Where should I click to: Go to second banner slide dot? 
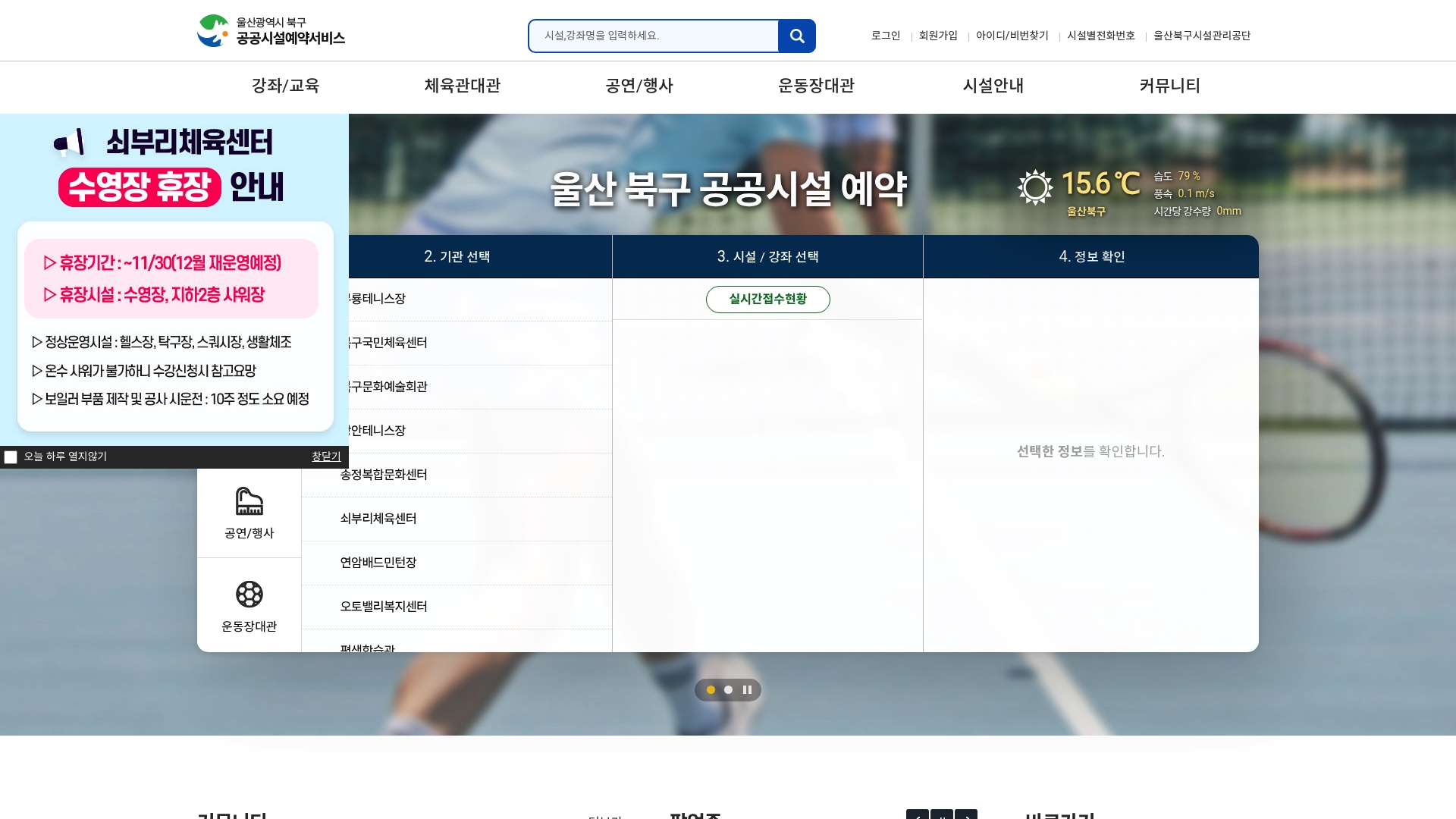point(728,690)
